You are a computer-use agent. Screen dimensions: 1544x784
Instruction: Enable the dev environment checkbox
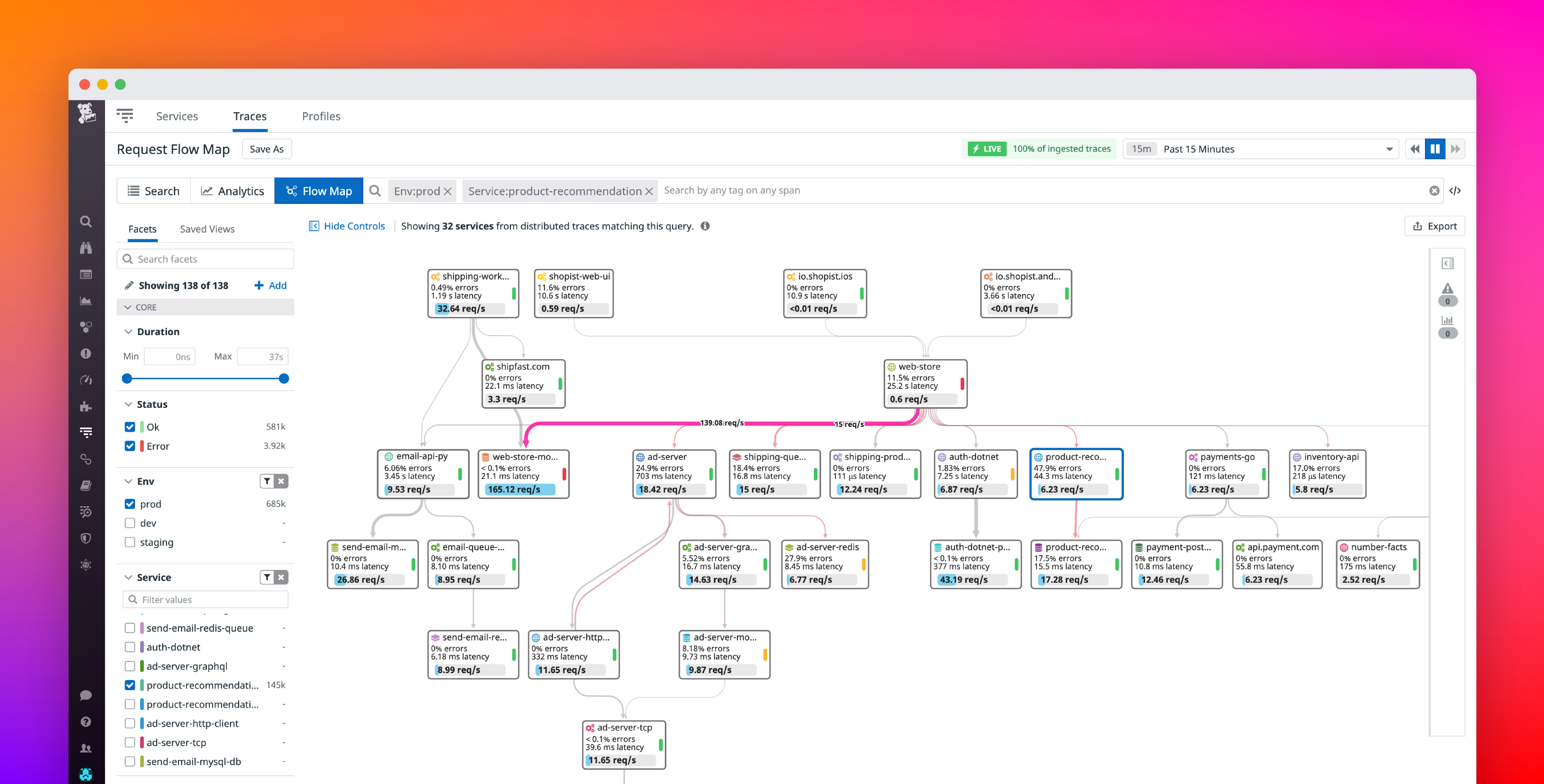coord(130,523)
